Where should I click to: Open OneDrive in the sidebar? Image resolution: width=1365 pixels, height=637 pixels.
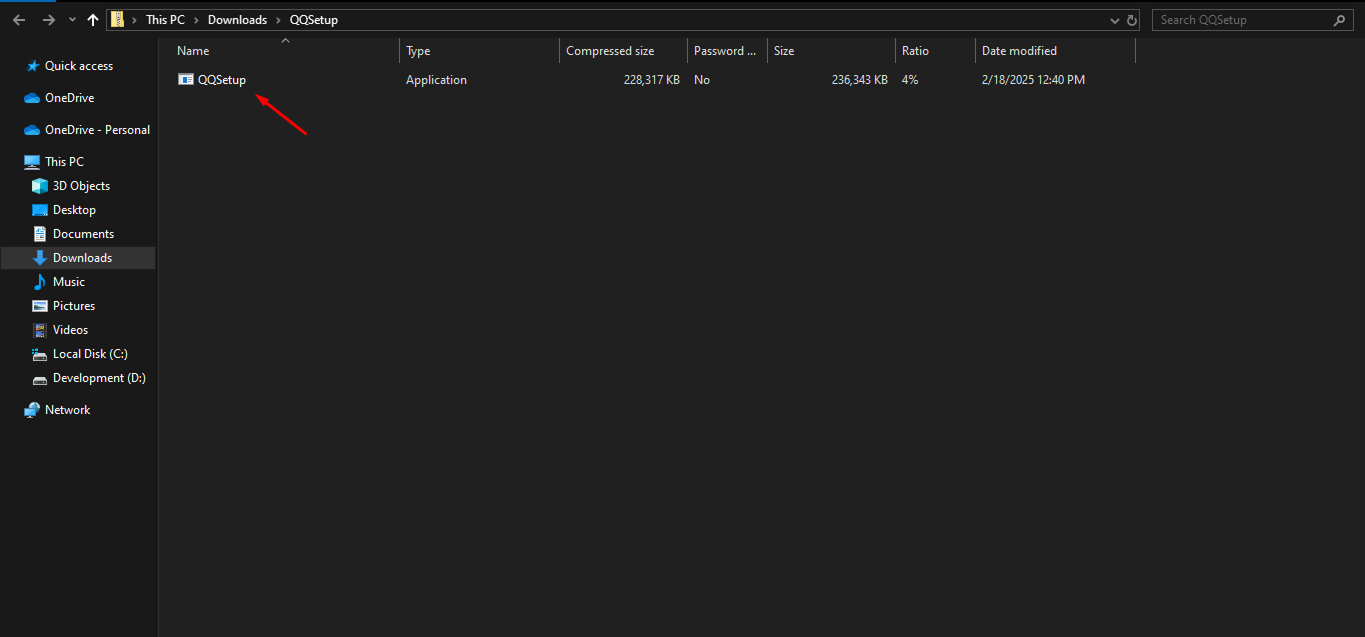[x=70, y=98]
